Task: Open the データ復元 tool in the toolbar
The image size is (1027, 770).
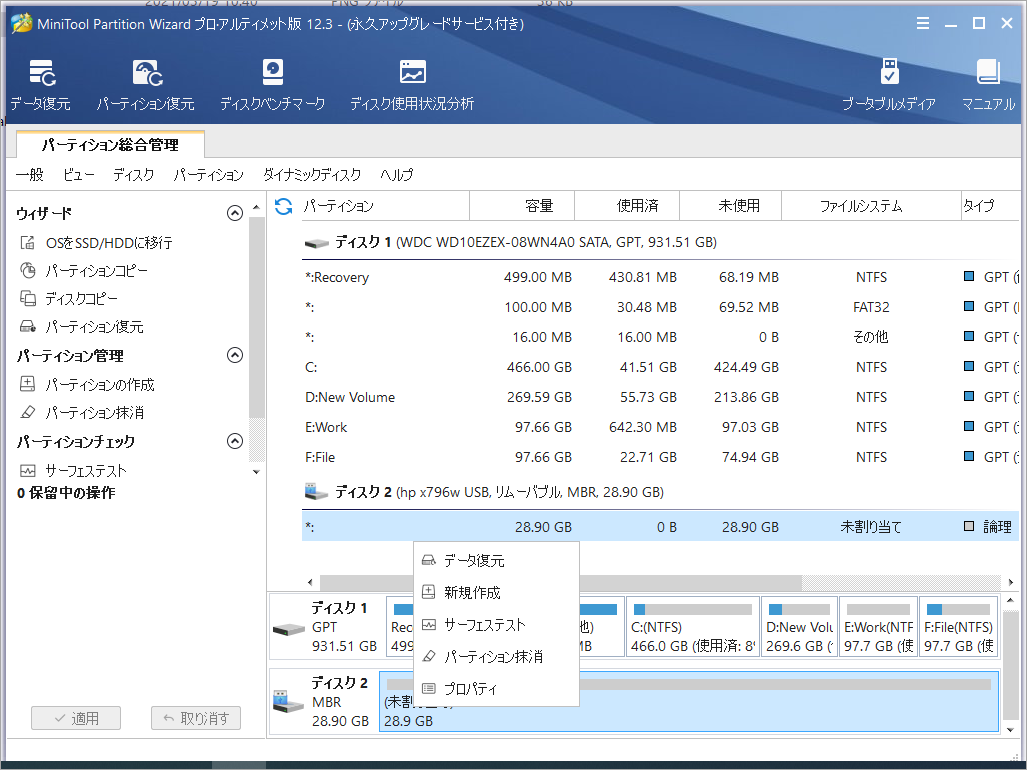Action: click(41, 83)
